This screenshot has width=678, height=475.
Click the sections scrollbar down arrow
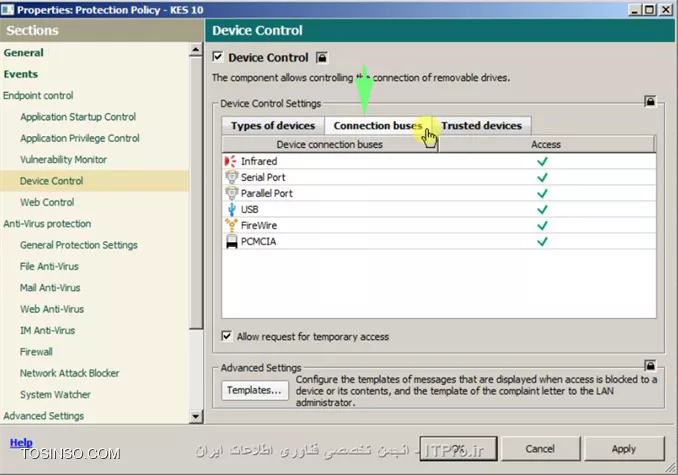coord(195,417)
